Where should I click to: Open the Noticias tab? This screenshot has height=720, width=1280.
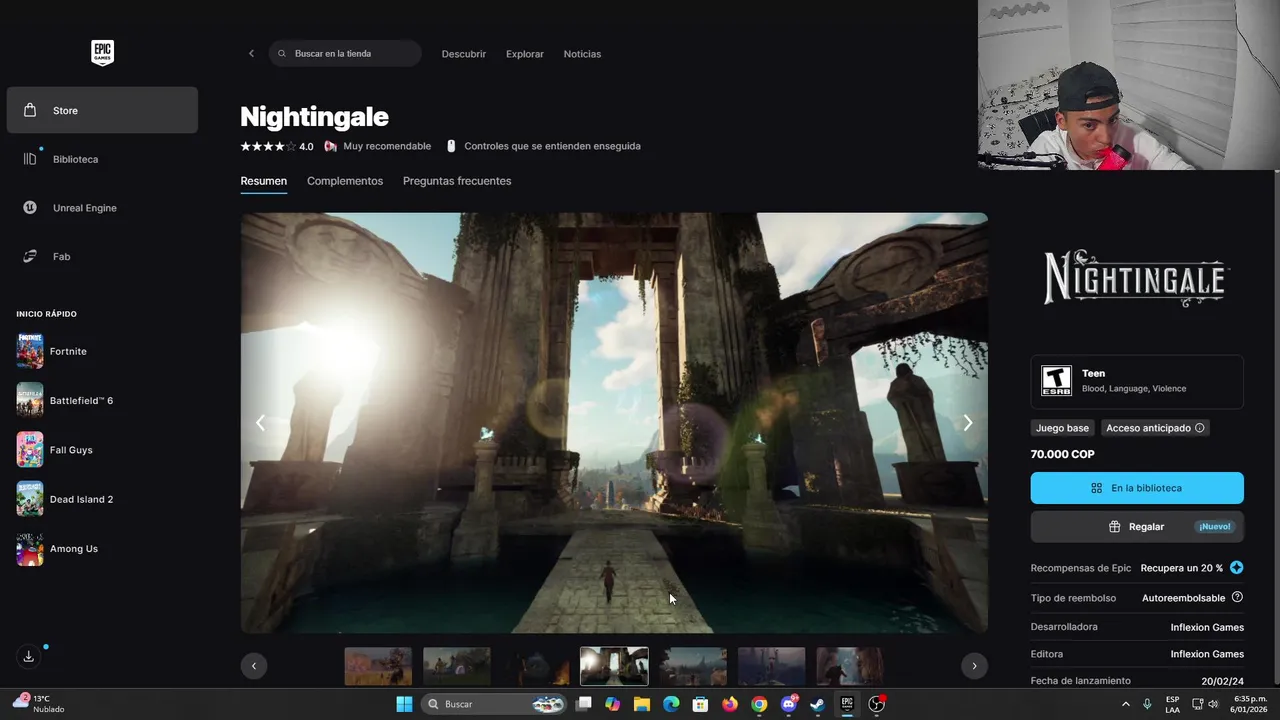click(x=582, y=54)
